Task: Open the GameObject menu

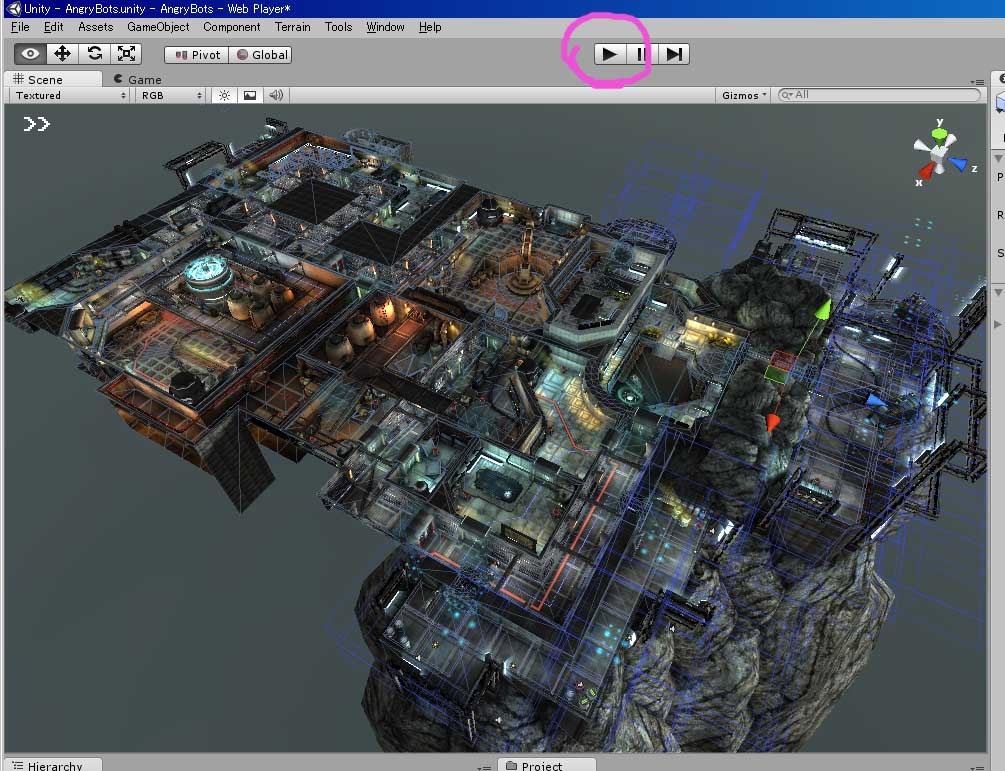Action: 159,27
